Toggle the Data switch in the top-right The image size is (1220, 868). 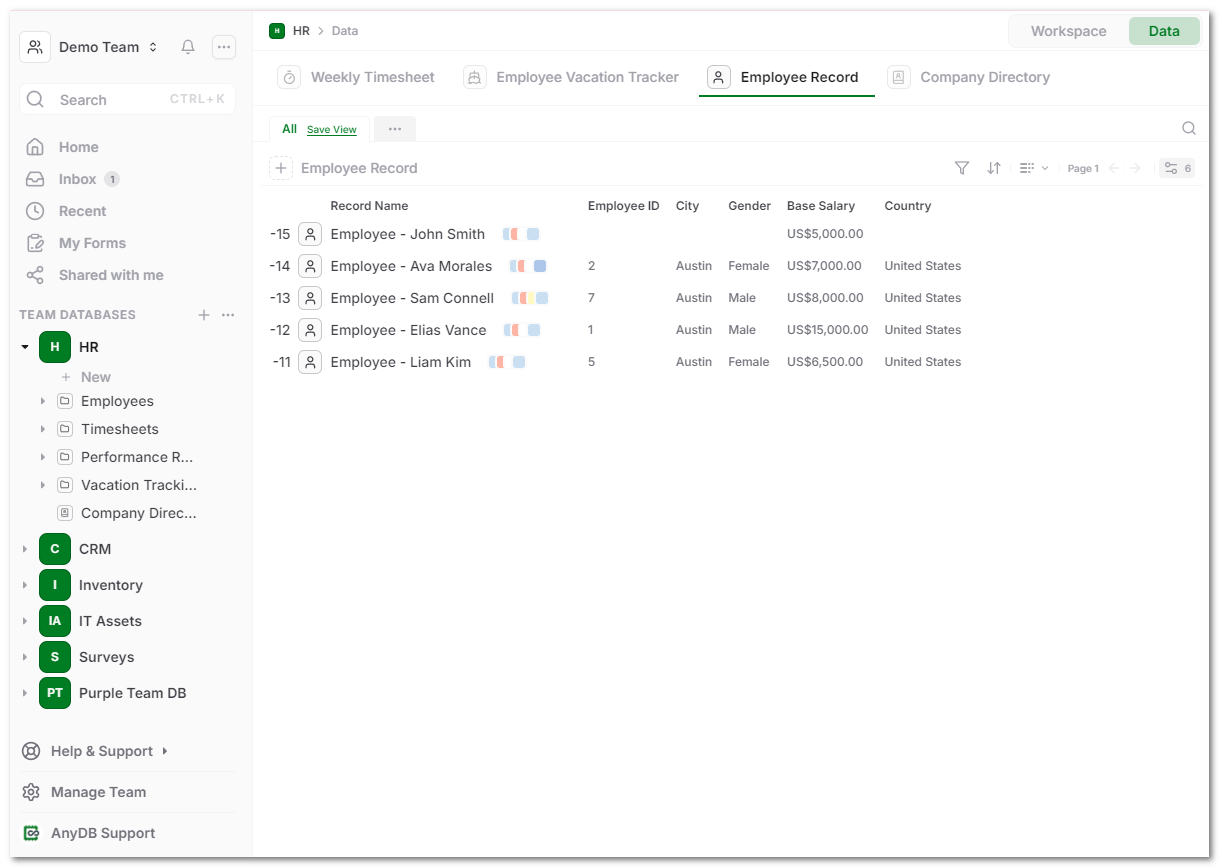click(1163, 31)
